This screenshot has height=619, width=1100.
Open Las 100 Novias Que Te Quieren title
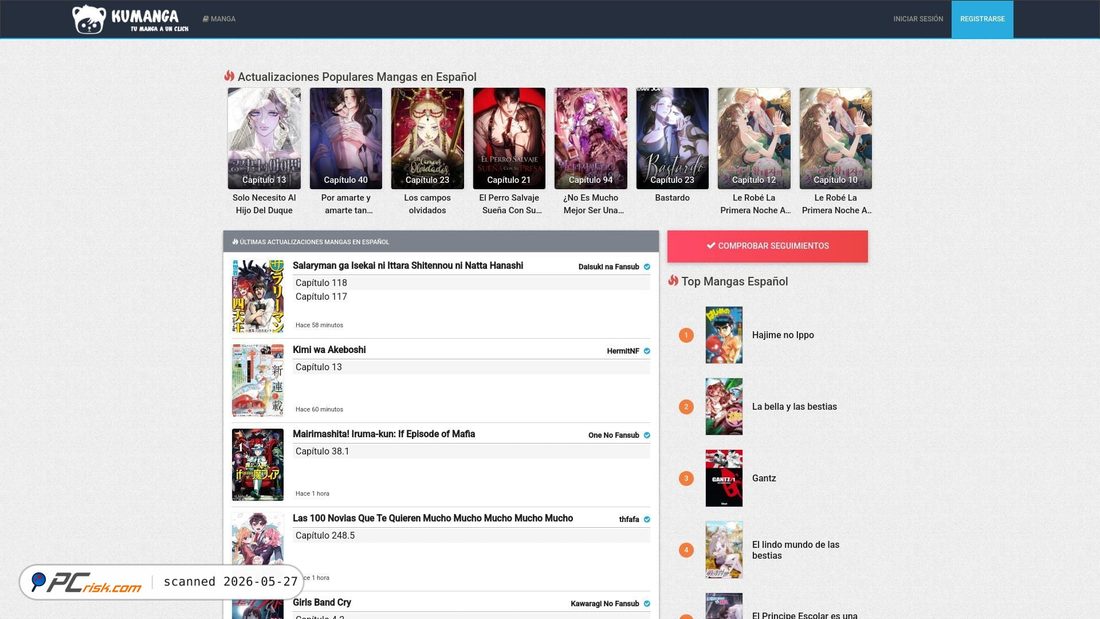(x=433, y=518)
